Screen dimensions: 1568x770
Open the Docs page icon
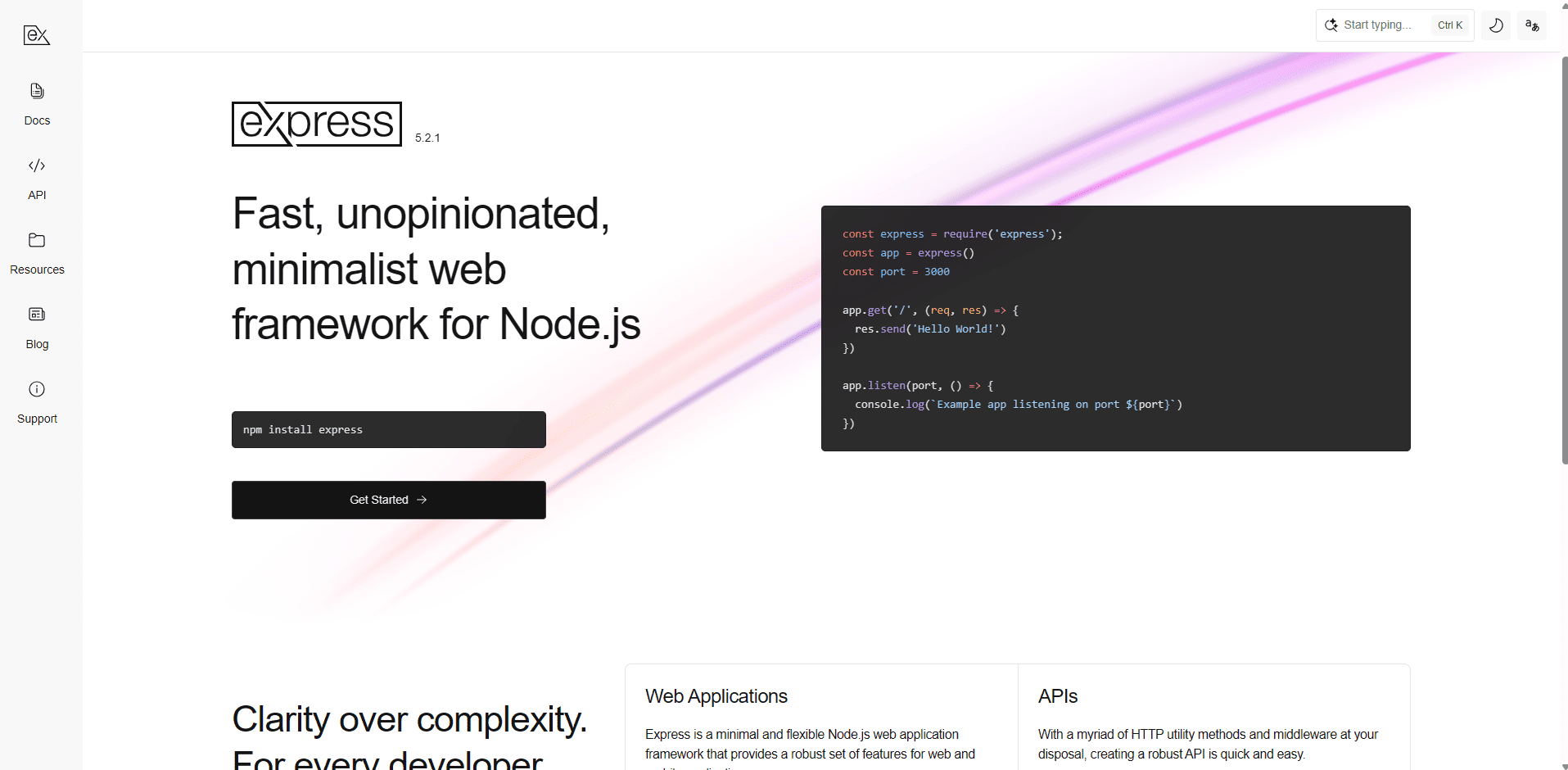pos(37,91)
